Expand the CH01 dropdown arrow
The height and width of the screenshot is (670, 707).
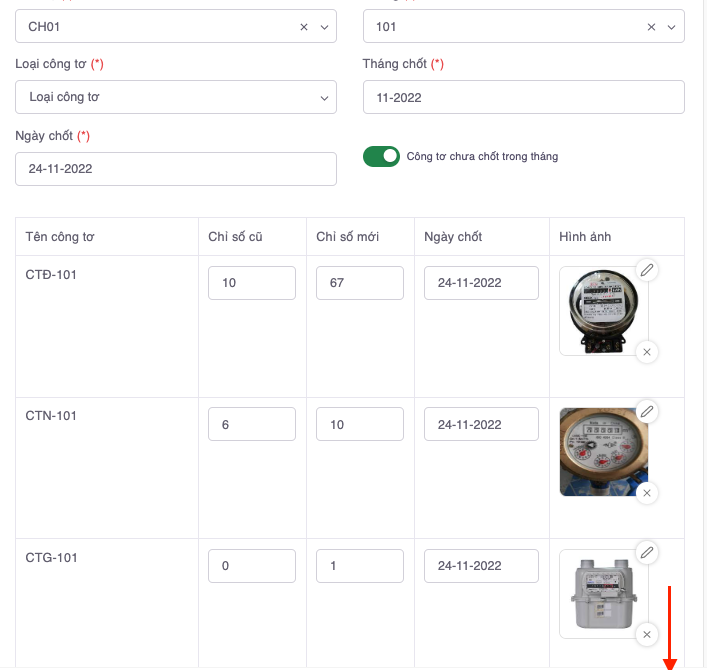pyautogui.click(x=324, y=27)
